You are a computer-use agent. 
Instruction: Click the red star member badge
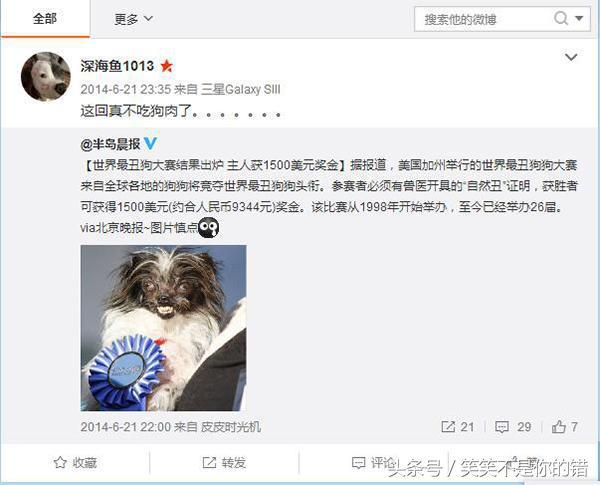(x=166, y=66)
